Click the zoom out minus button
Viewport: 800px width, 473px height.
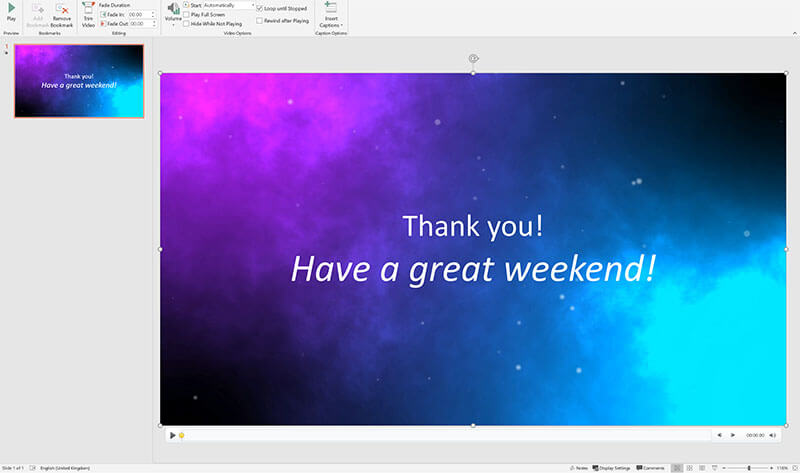tap(724, 468)
